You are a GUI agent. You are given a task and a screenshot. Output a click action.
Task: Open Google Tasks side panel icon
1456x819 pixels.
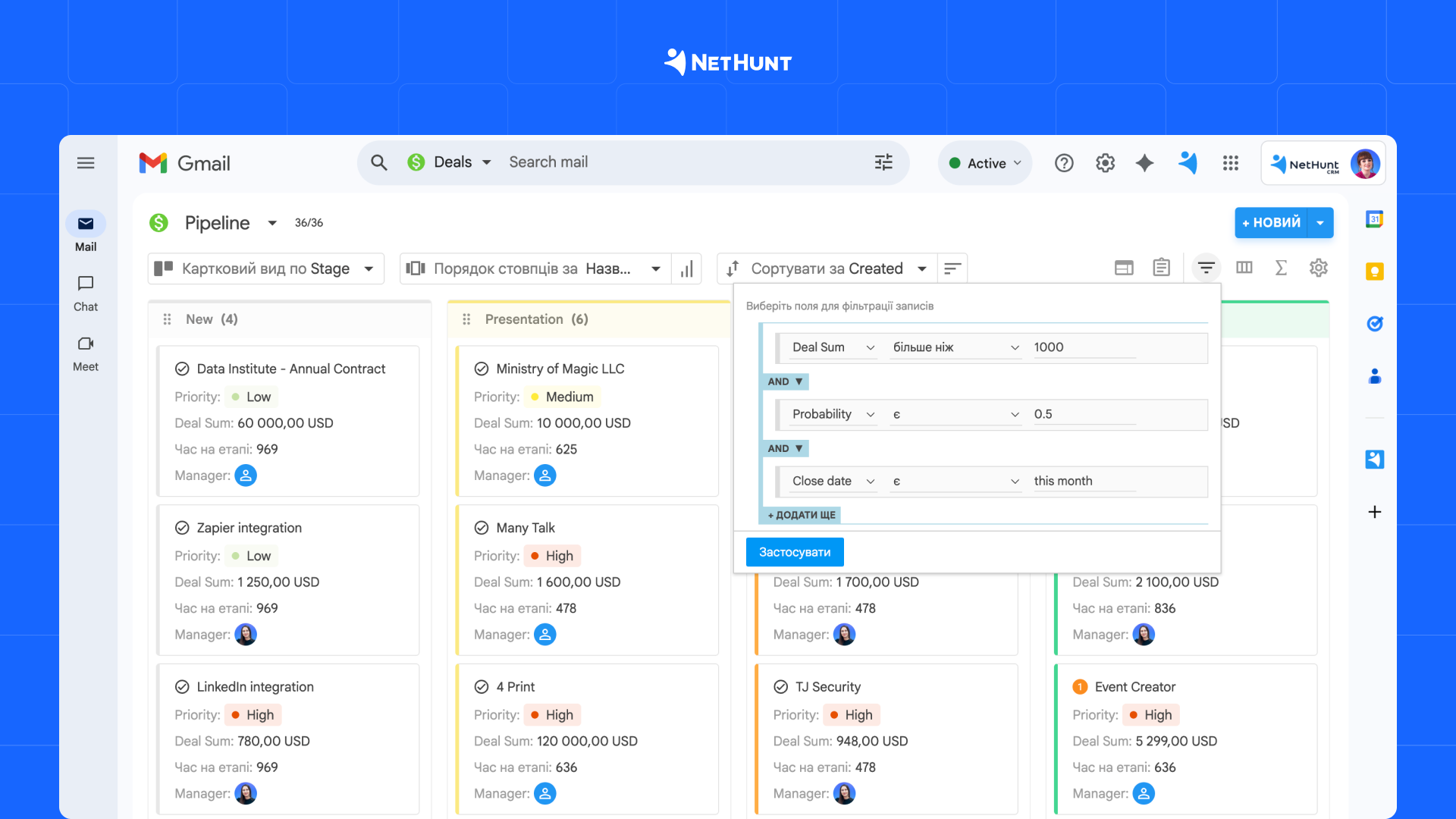coord(1374,324)
